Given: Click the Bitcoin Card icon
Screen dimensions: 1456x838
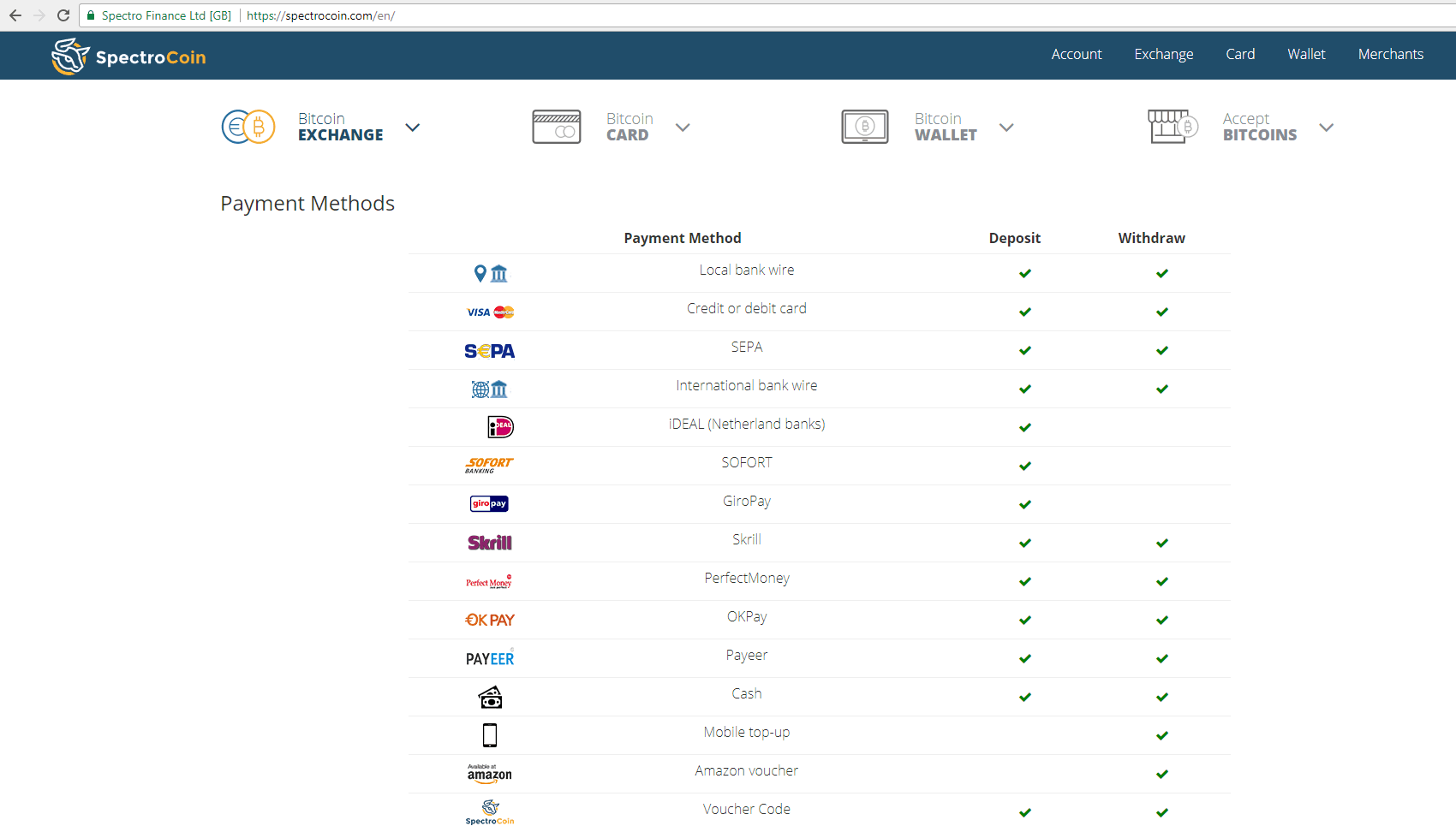Looking at the screenshot, I should (x=557, y=127).
